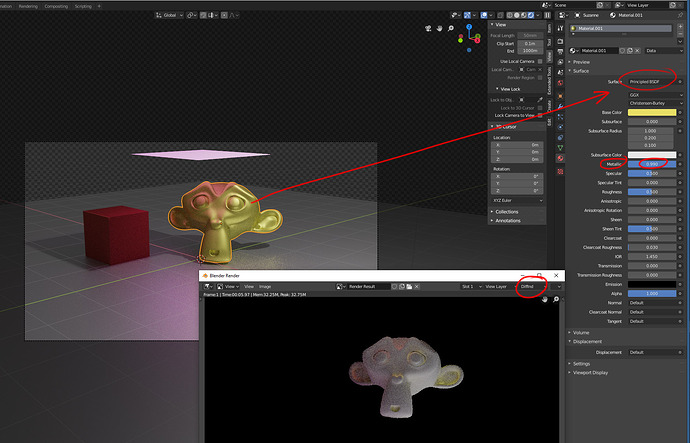Open the Modifiers wrench tab icon

[560, 106]
